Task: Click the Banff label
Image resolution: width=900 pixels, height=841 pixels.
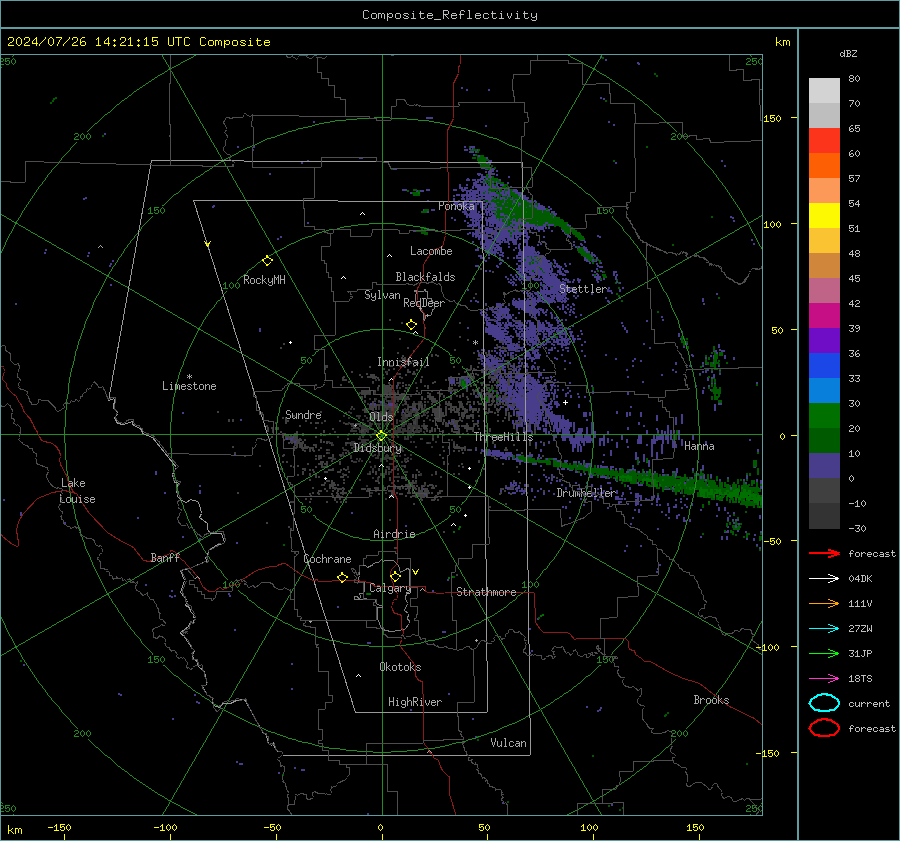Action: coord(165,557)
